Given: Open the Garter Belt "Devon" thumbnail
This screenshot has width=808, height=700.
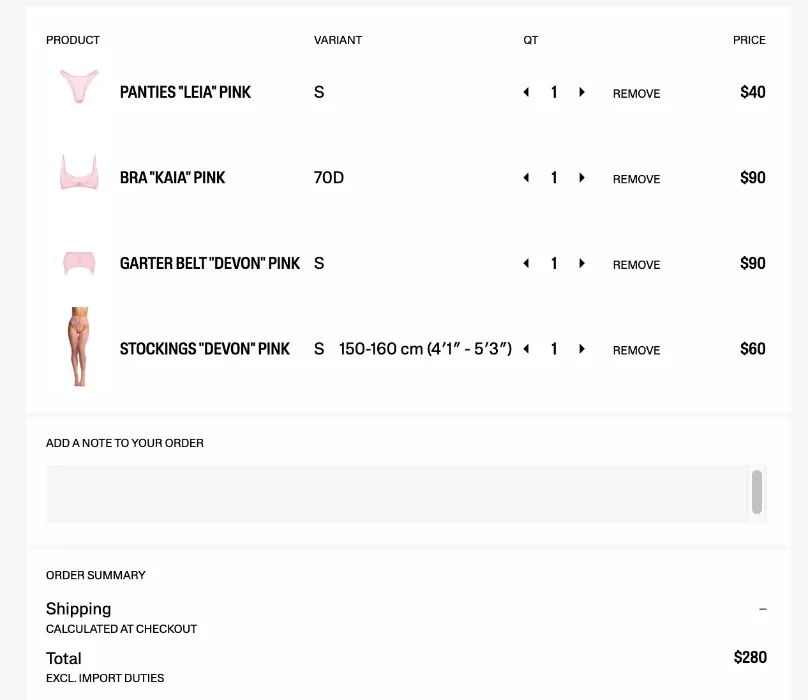Looking at the screenshot, I should [79, 262].
